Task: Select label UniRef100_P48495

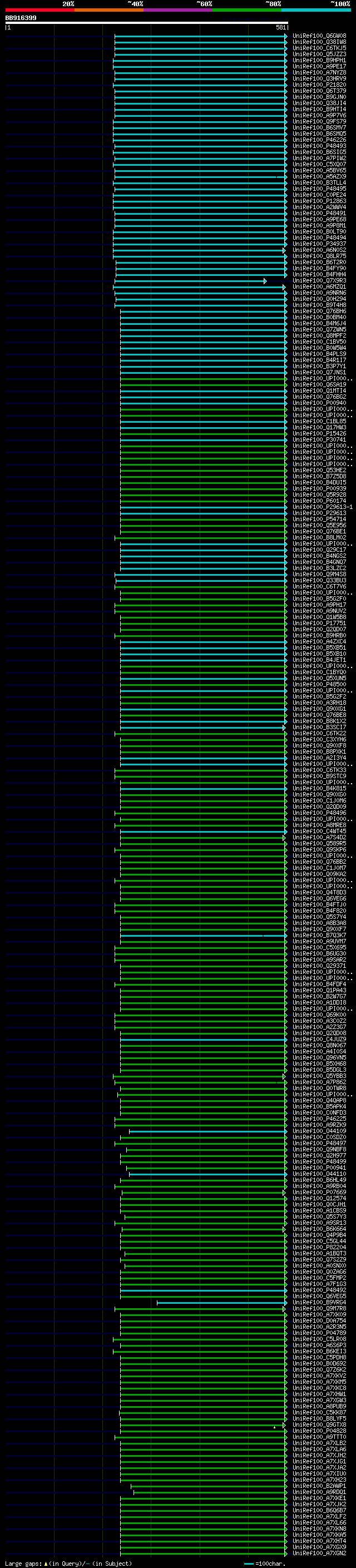Action: 319,189
